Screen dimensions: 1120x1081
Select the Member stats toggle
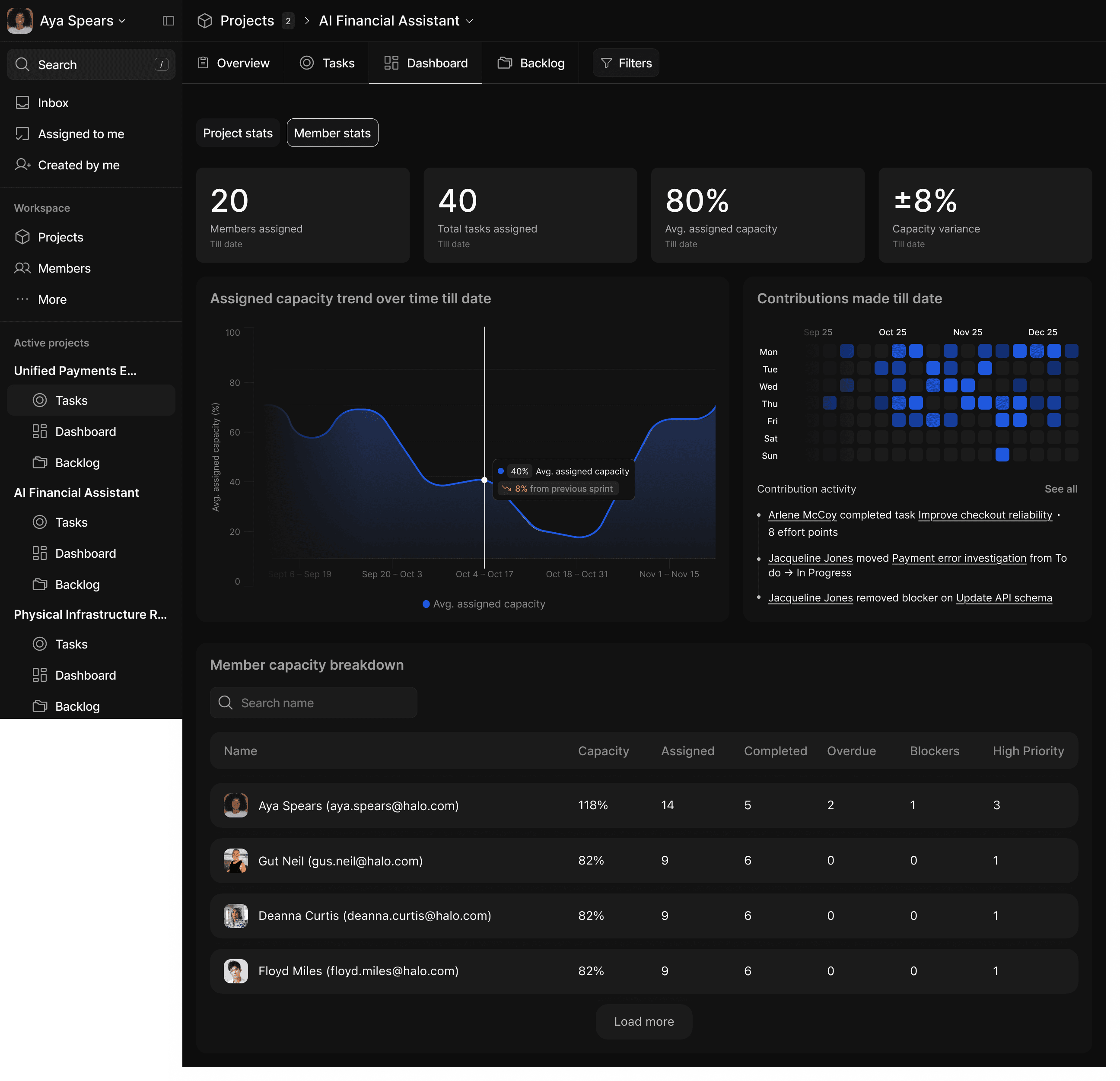[332, 133]
